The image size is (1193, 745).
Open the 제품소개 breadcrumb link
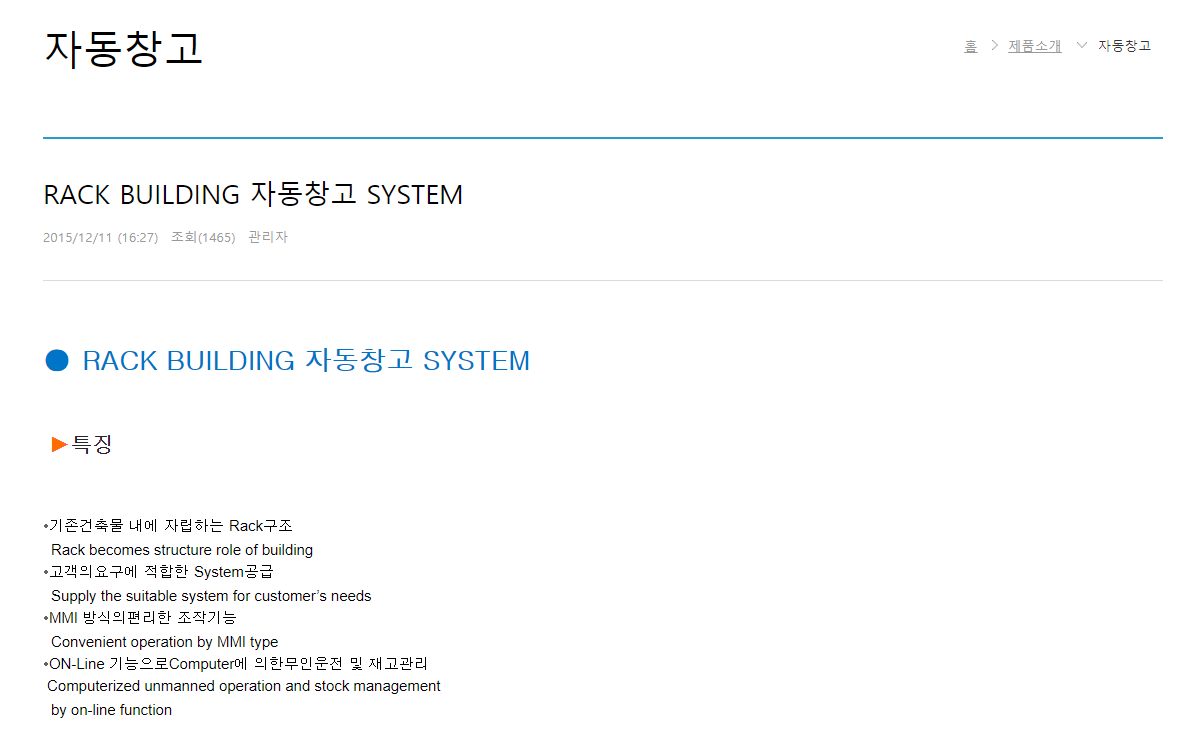[1034, 46]
